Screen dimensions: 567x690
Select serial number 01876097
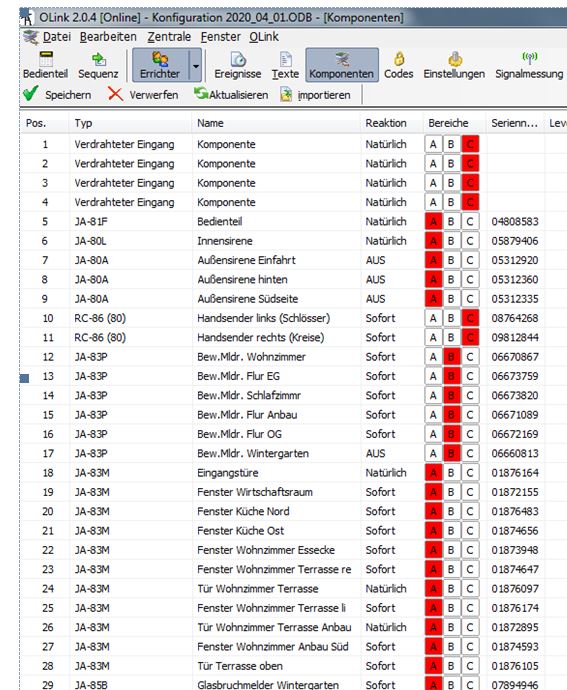tap(515, 589)
